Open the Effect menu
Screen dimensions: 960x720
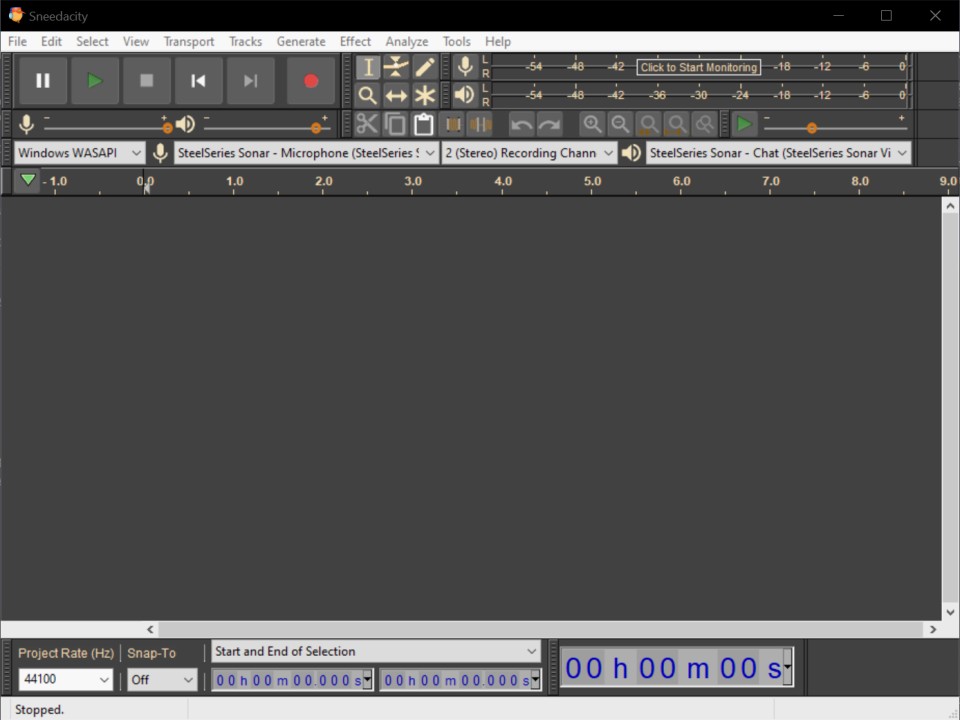click(x=356, y=42)
